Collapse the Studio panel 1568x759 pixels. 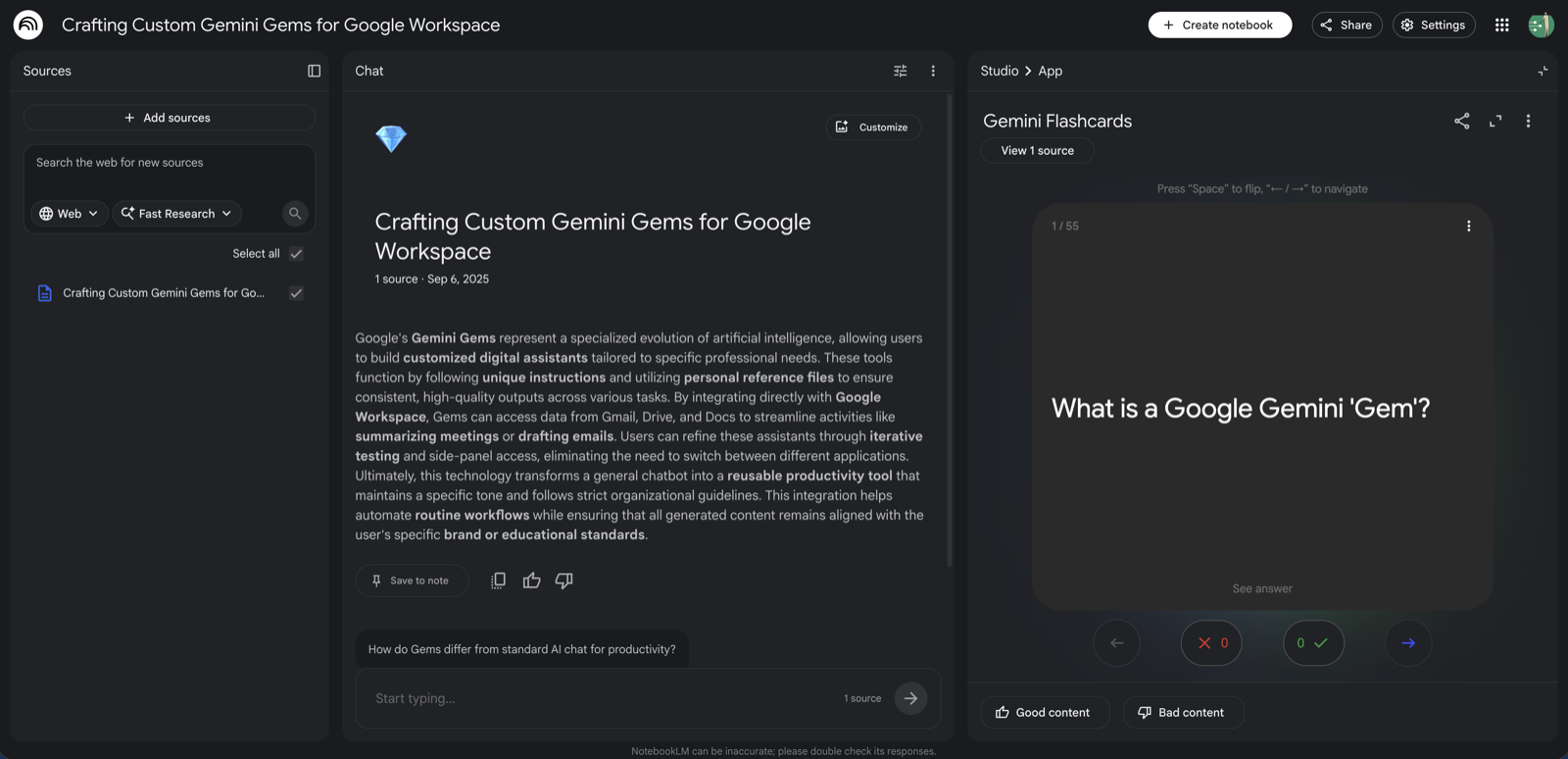point(1543,71)
